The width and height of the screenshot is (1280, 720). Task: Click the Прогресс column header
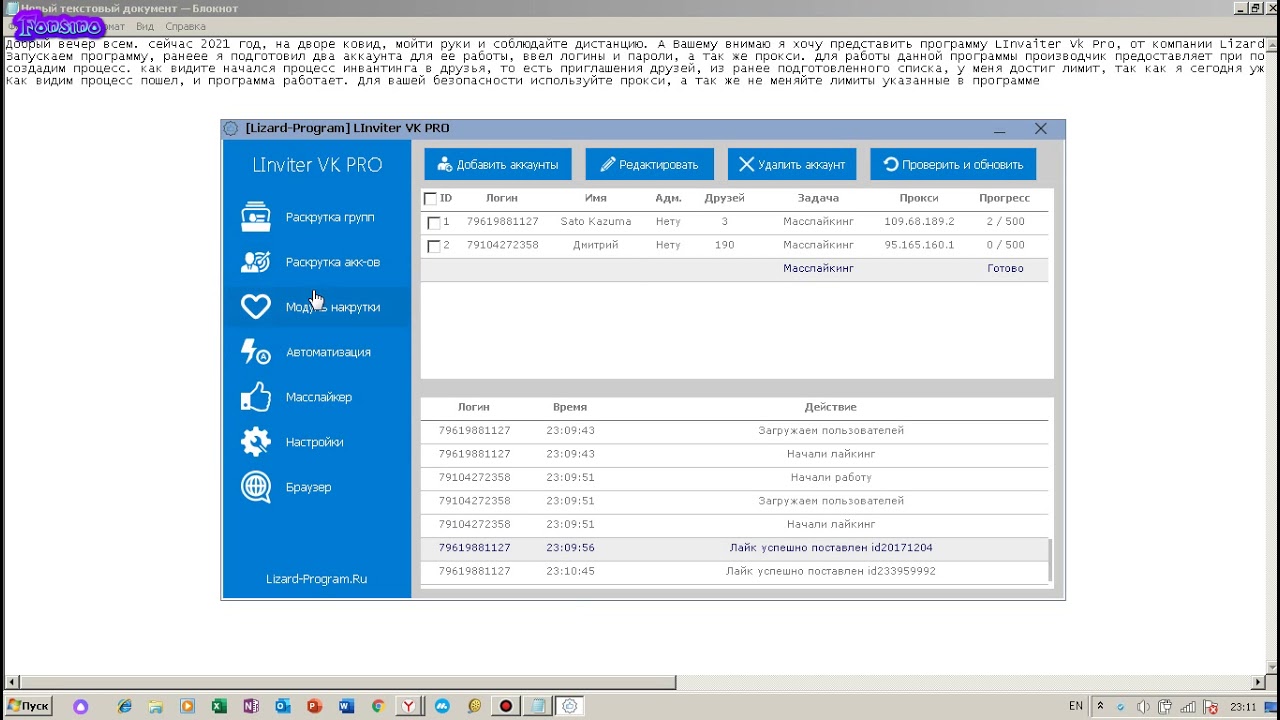coord(1004,198)
